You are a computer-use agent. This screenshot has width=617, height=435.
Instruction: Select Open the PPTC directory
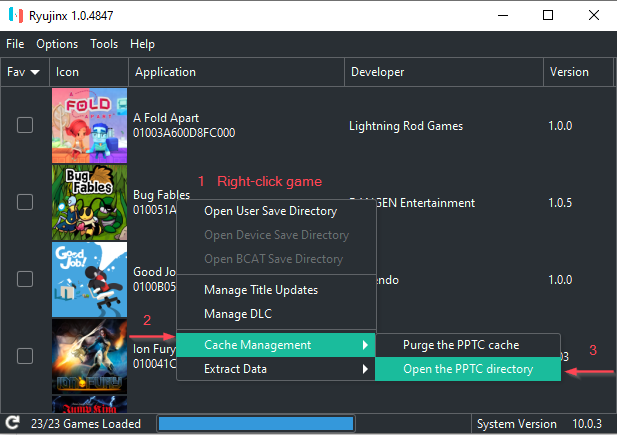coord(468,369)
